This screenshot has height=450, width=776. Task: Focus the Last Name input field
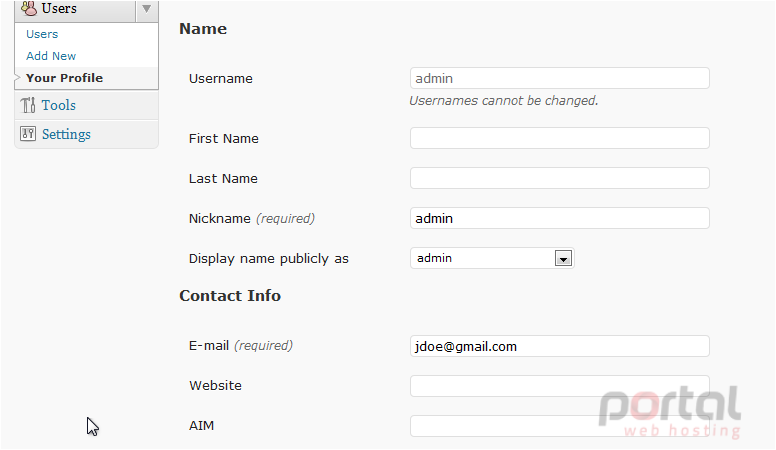560,178
